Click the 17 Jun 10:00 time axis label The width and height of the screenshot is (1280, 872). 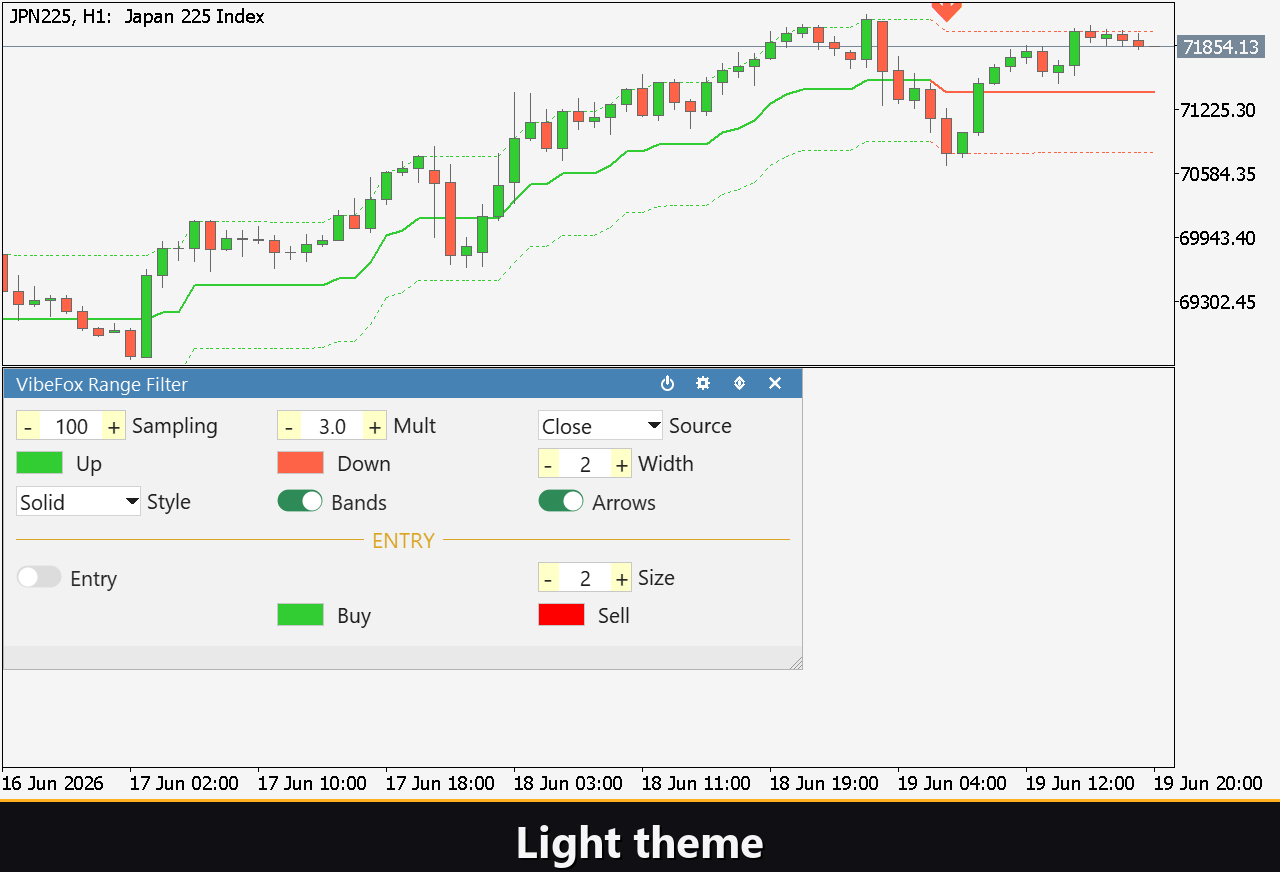[312, 783]
